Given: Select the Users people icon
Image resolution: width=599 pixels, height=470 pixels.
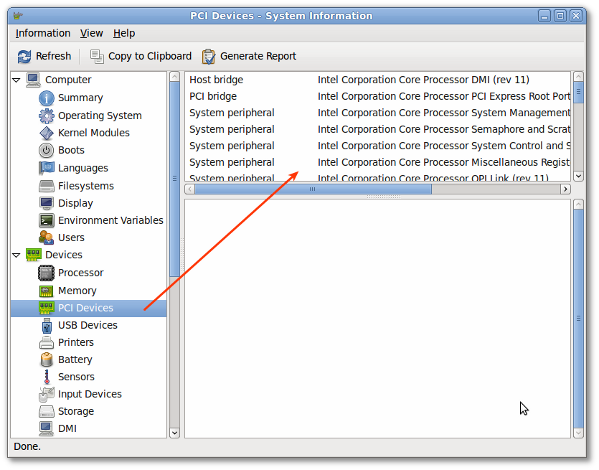Looking at the screenshot, I should tap(46, 238).
